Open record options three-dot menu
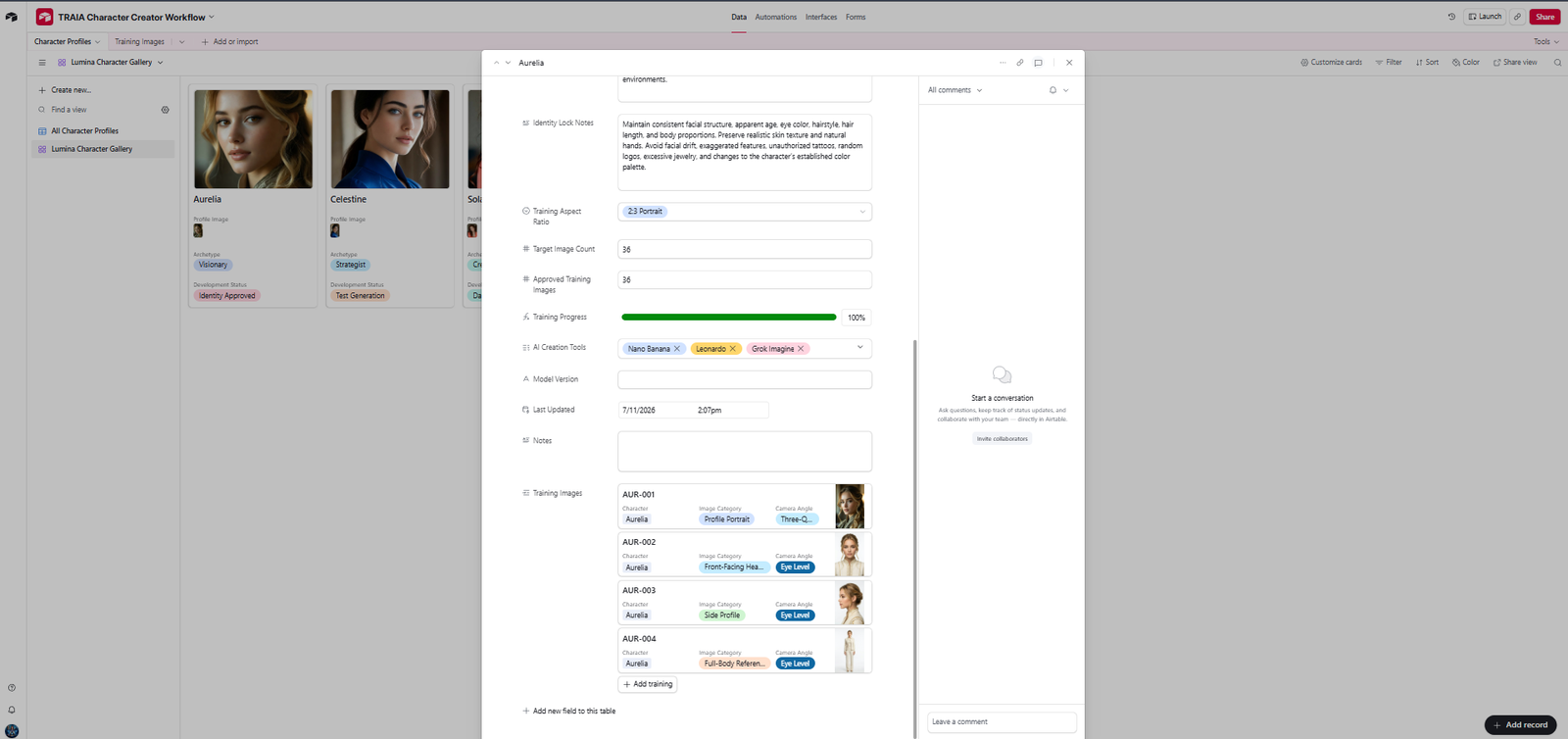This screenshot has width=1568, height=739. tap(1003, 63)
